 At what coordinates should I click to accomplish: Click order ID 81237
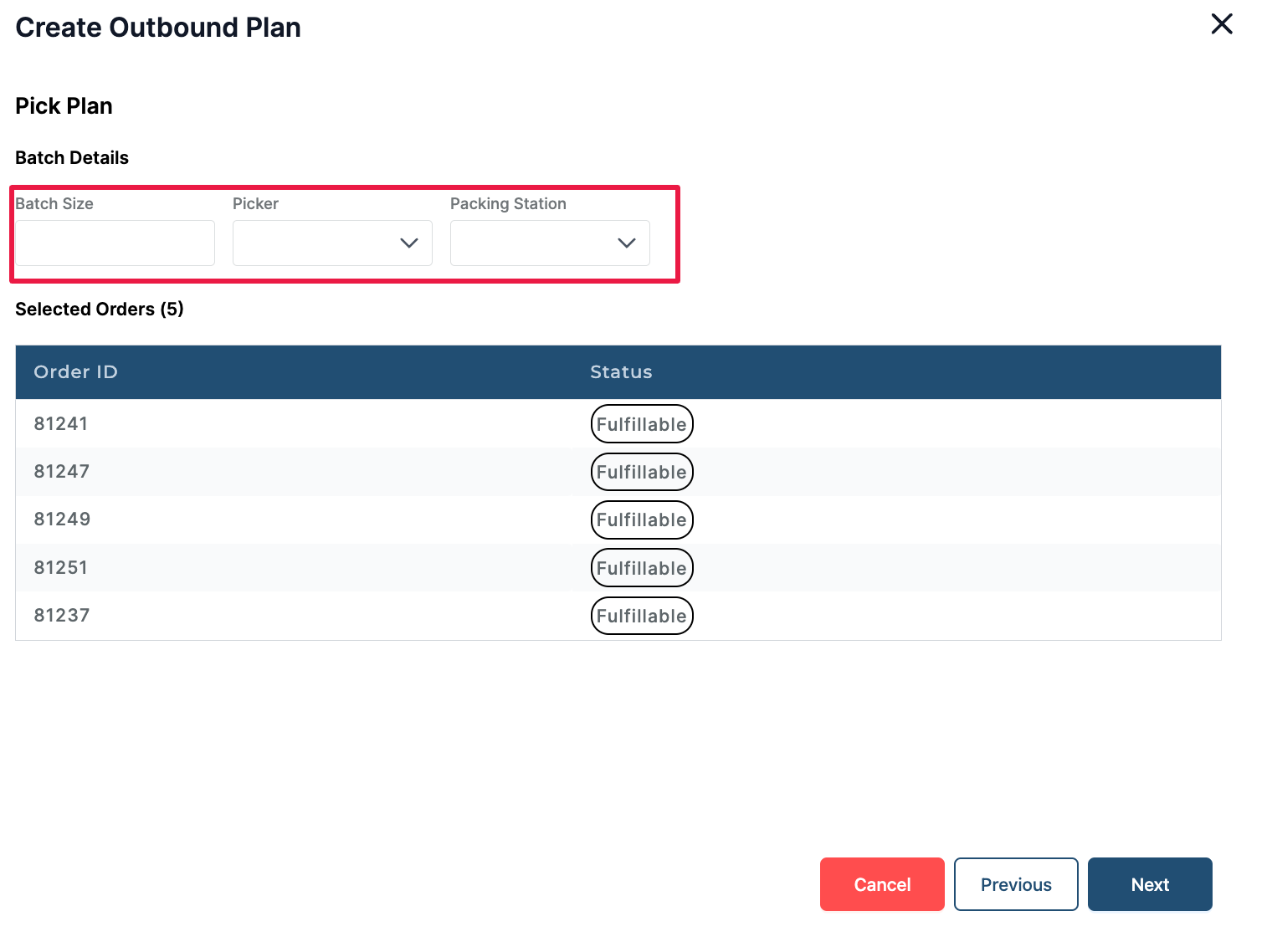62,616
